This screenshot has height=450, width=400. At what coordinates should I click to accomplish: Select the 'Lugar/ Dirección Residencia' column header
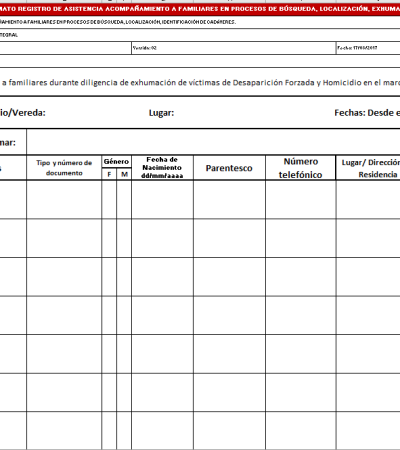click(368, 168)
